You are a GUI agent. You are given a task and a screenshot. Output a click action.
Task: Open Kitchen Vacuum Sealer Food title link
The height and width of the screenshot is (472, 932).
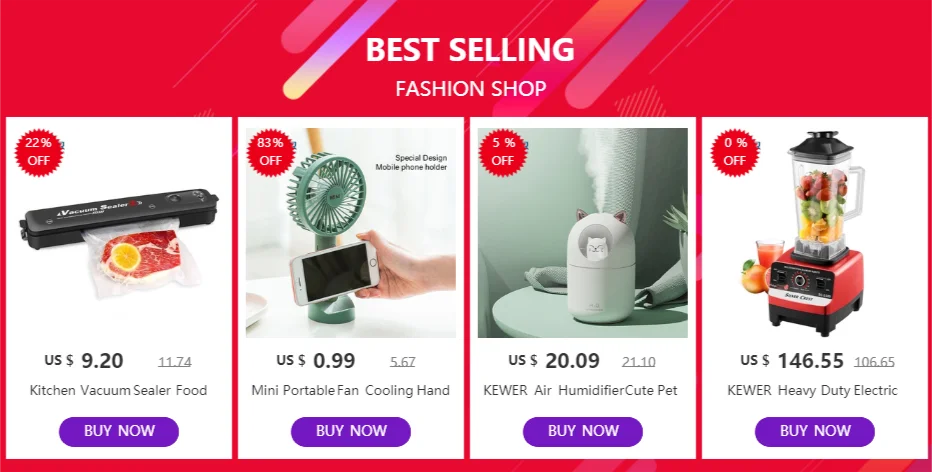[x=118, y=391]
